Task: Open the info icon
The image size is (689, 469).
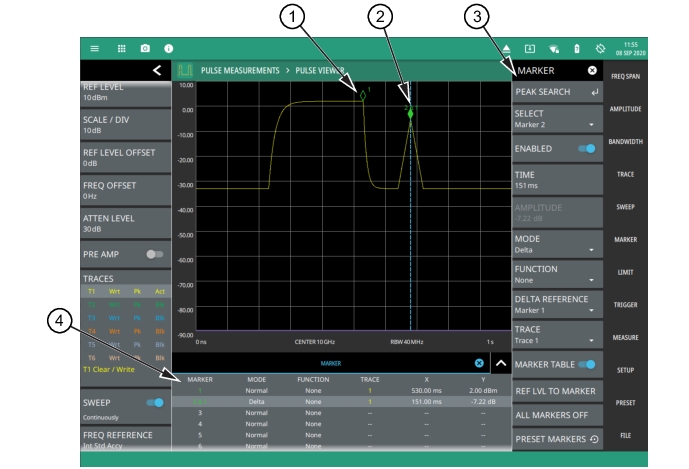Action: coord(169,48)
